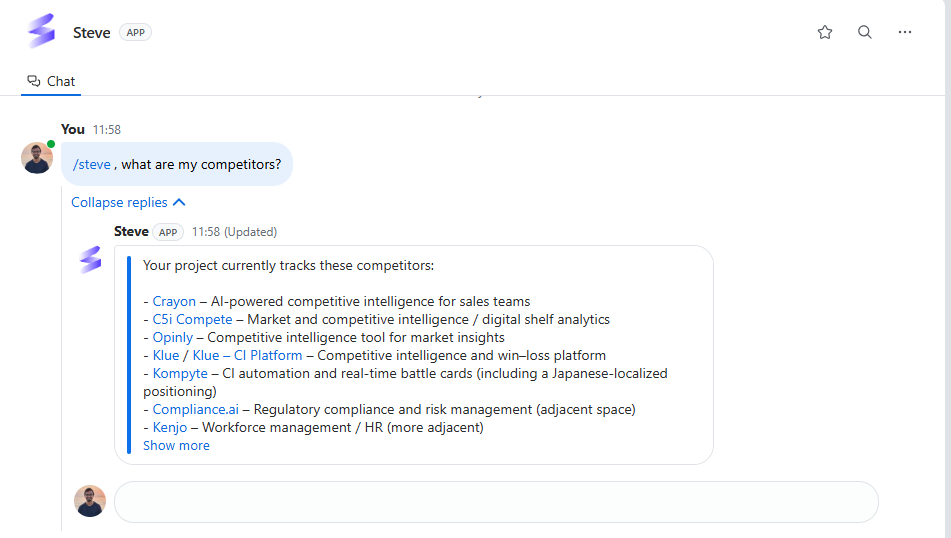Open the Kenjo link
This screenshot has height=538, width=951.
coord(170,428)
